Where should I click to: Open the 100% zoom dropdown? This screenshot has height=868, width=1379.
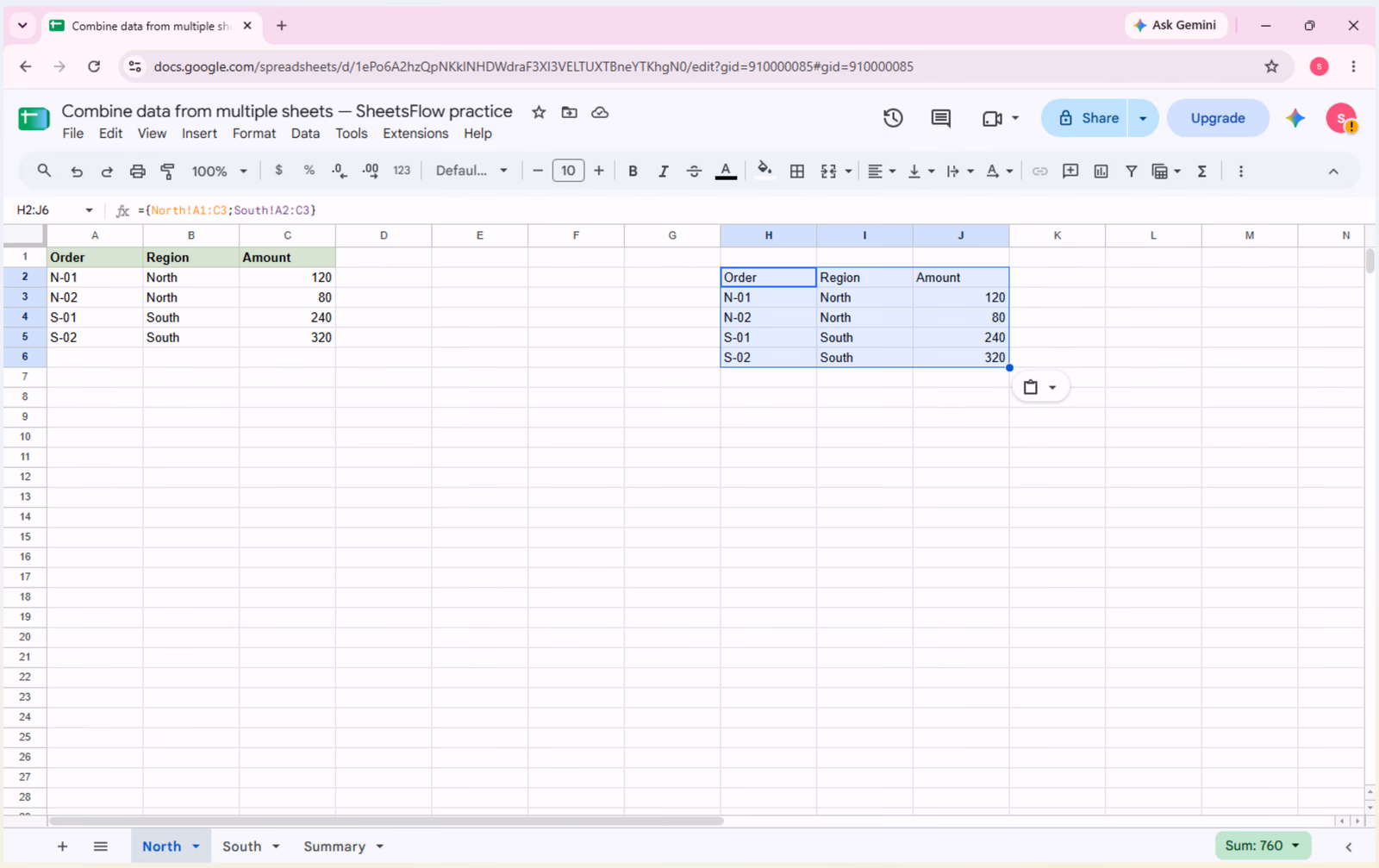coord(219,172)
